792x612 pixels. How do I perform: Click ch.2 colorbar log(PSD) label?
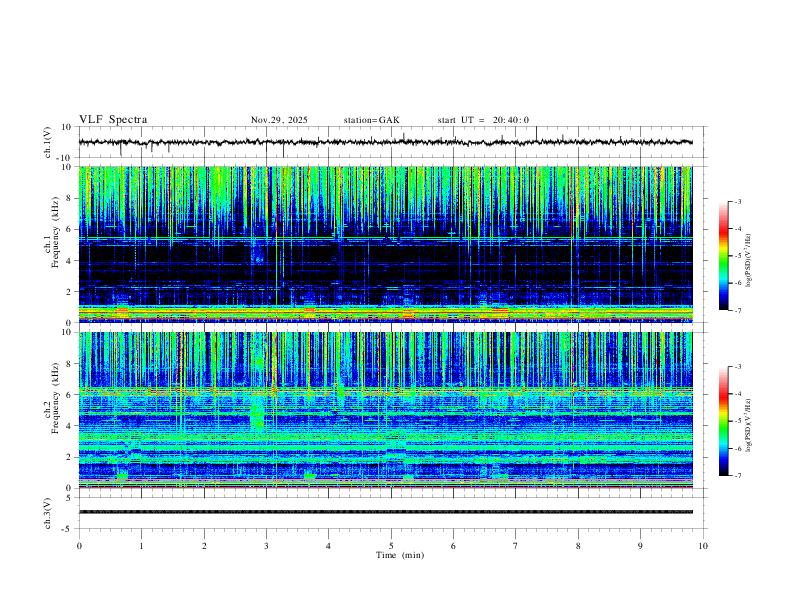tap(748, 425)
